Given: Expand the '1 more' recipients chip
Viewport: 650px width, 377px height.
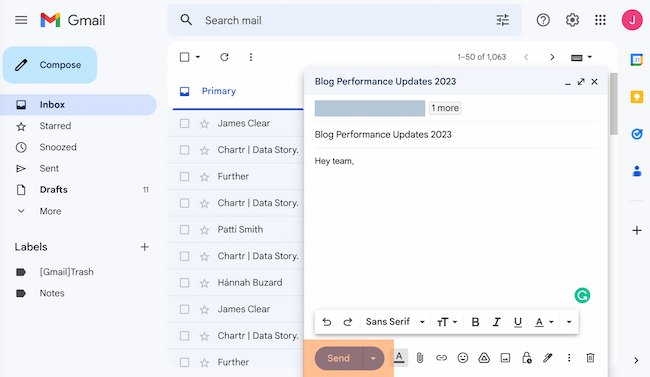Looking at the screenshot, I should [x=445, y=108].
